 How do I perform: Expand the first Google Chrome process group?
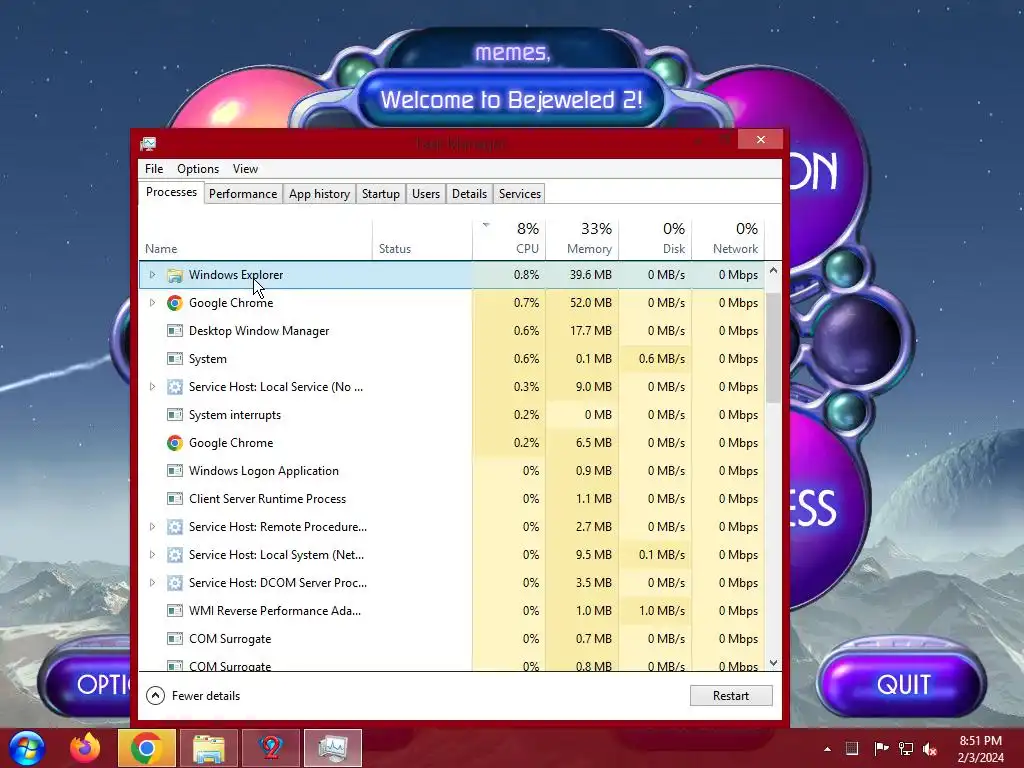152,303
